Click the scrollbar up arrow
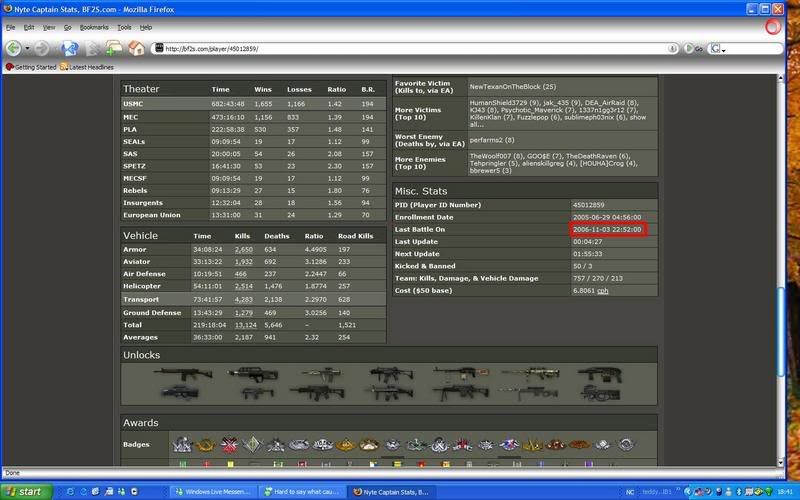The image size is (800, 500). coord(781,79)
